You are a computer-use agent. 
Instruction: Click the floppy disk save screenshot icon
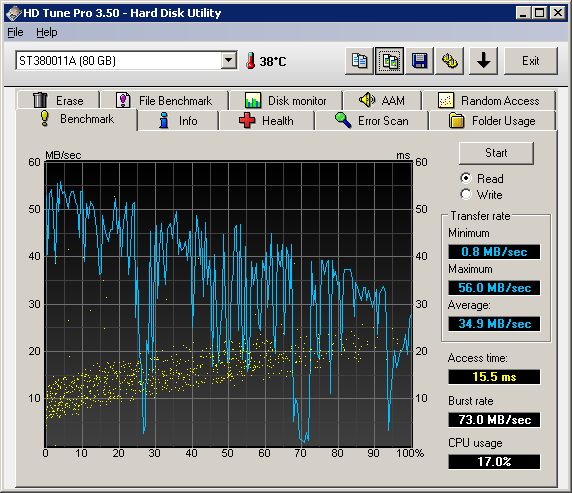(420, 61)
